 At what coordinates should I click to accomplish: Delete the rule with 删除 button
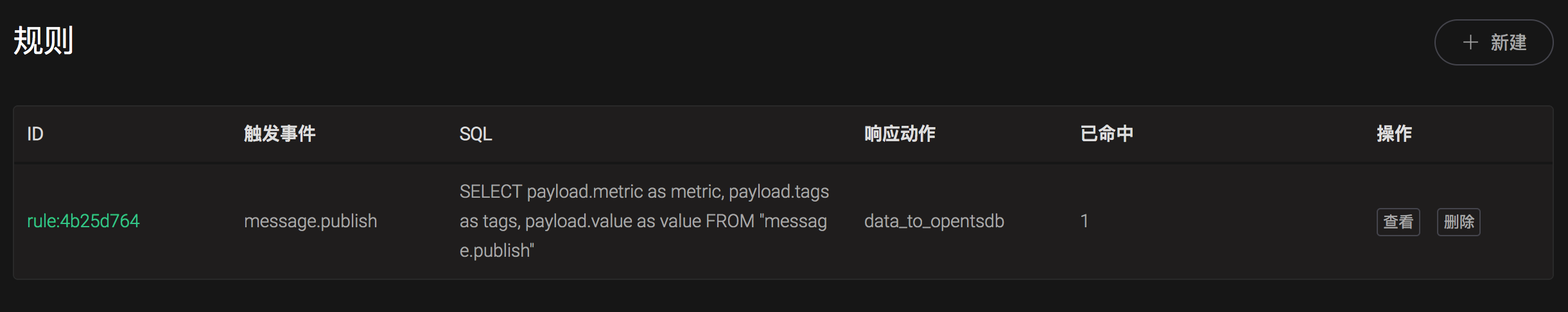pyautogui.click(x=1458, y=222)
